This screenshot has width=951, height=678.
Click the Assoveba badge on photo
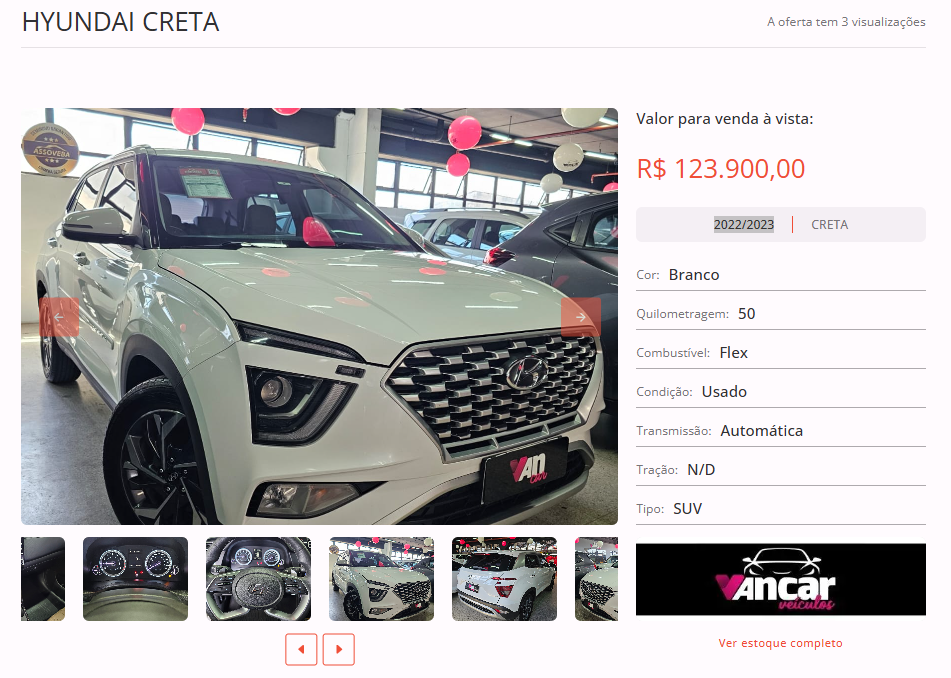(x=50, y=149)
